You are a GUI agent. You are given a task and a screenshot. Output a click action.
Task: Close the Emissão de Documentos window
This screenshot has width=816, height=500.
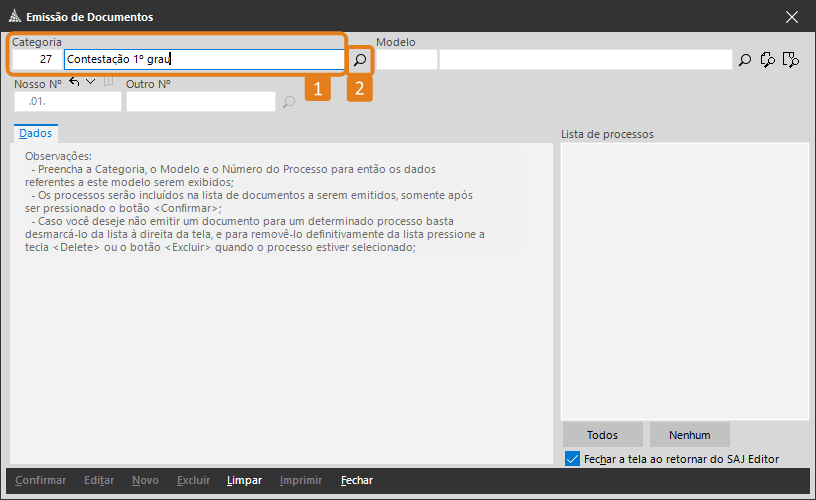[x=792, y=17]
